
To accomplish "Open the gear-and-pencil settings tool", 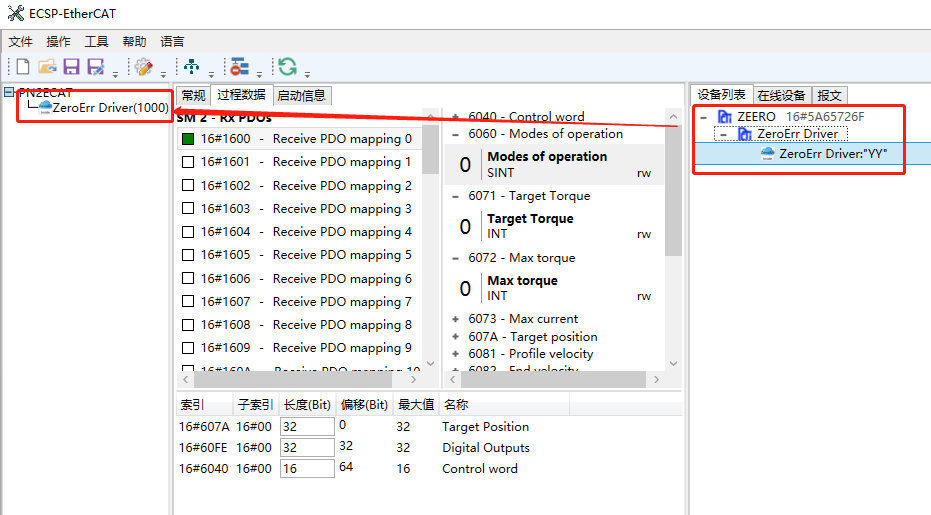I will tap(144, 67).
